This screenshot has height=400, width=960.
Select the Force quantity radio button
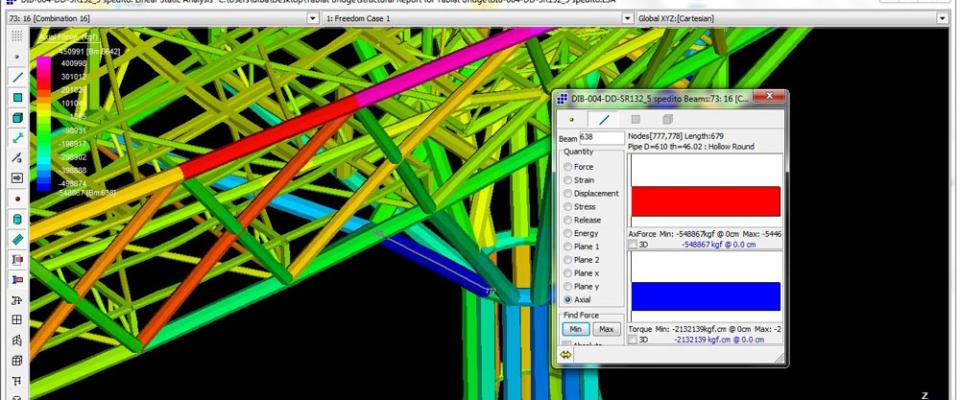tap(569, 167)
